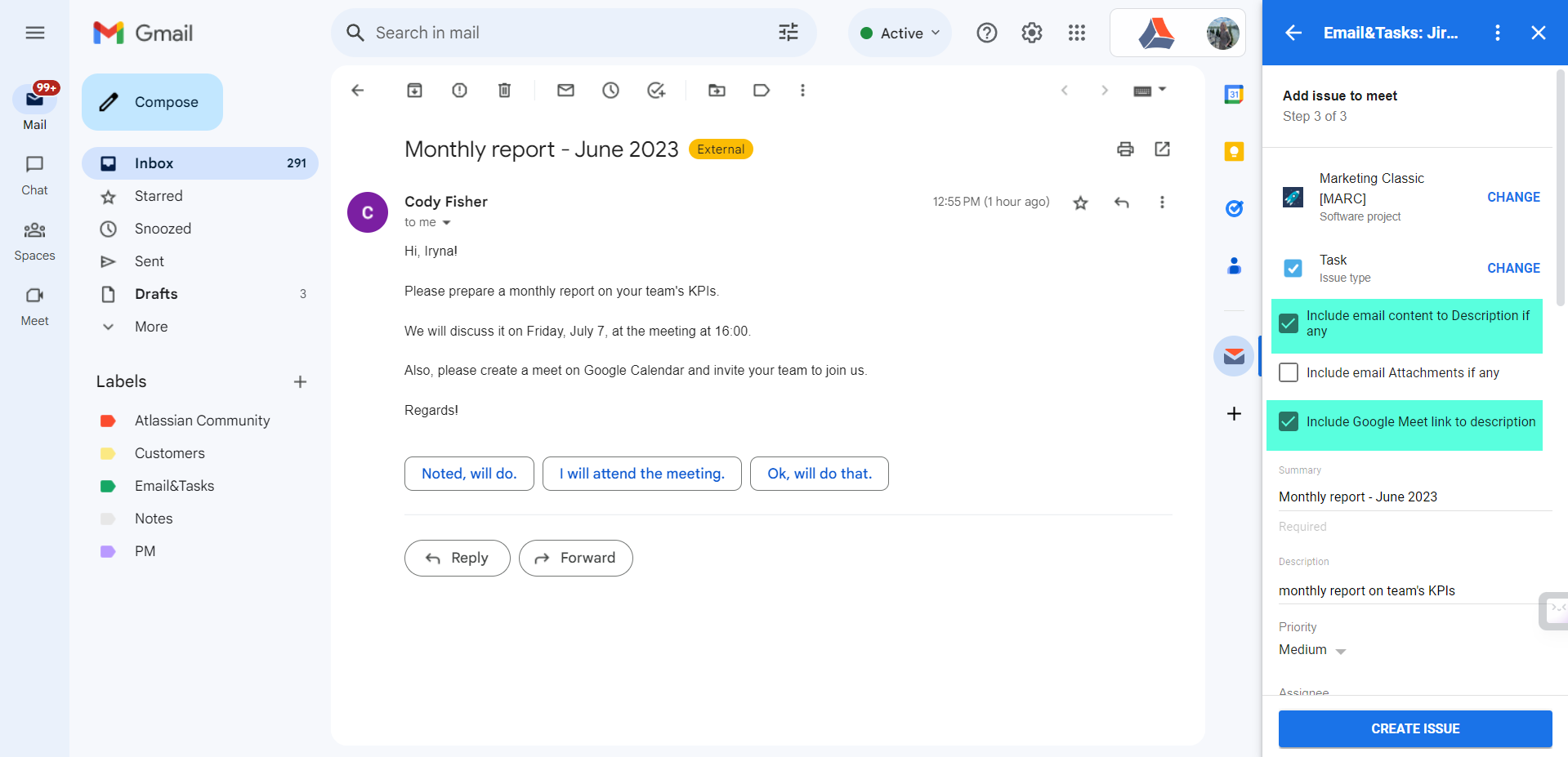Screen dimensions: 1568x757
Task: Create the Jira issue
Action: click(x=1415, y=728)
